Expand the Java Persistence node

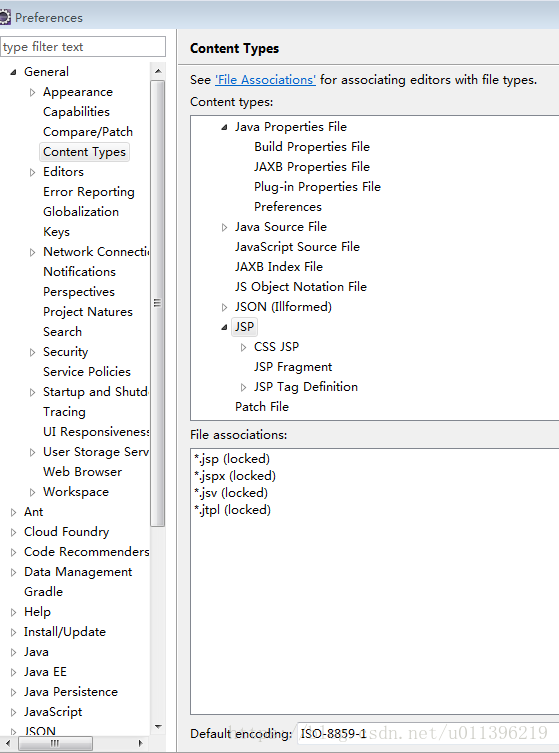[x=13, y=692]
